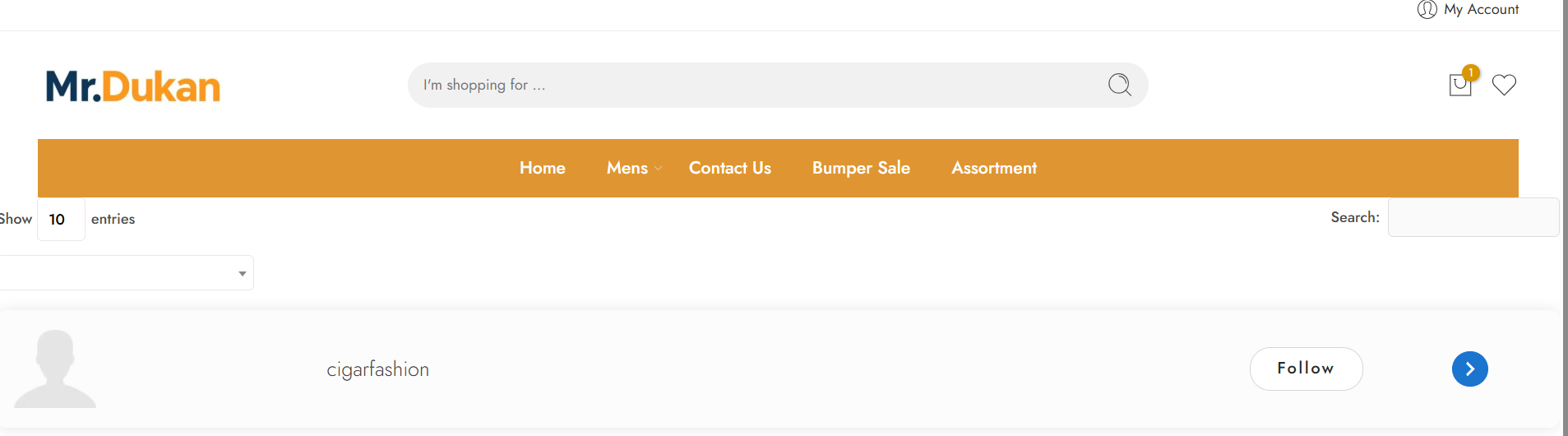Click the magnifier search icon
Viewport: 1568px width, 436px height.
pyautogui.click(x=1119, y=85)
